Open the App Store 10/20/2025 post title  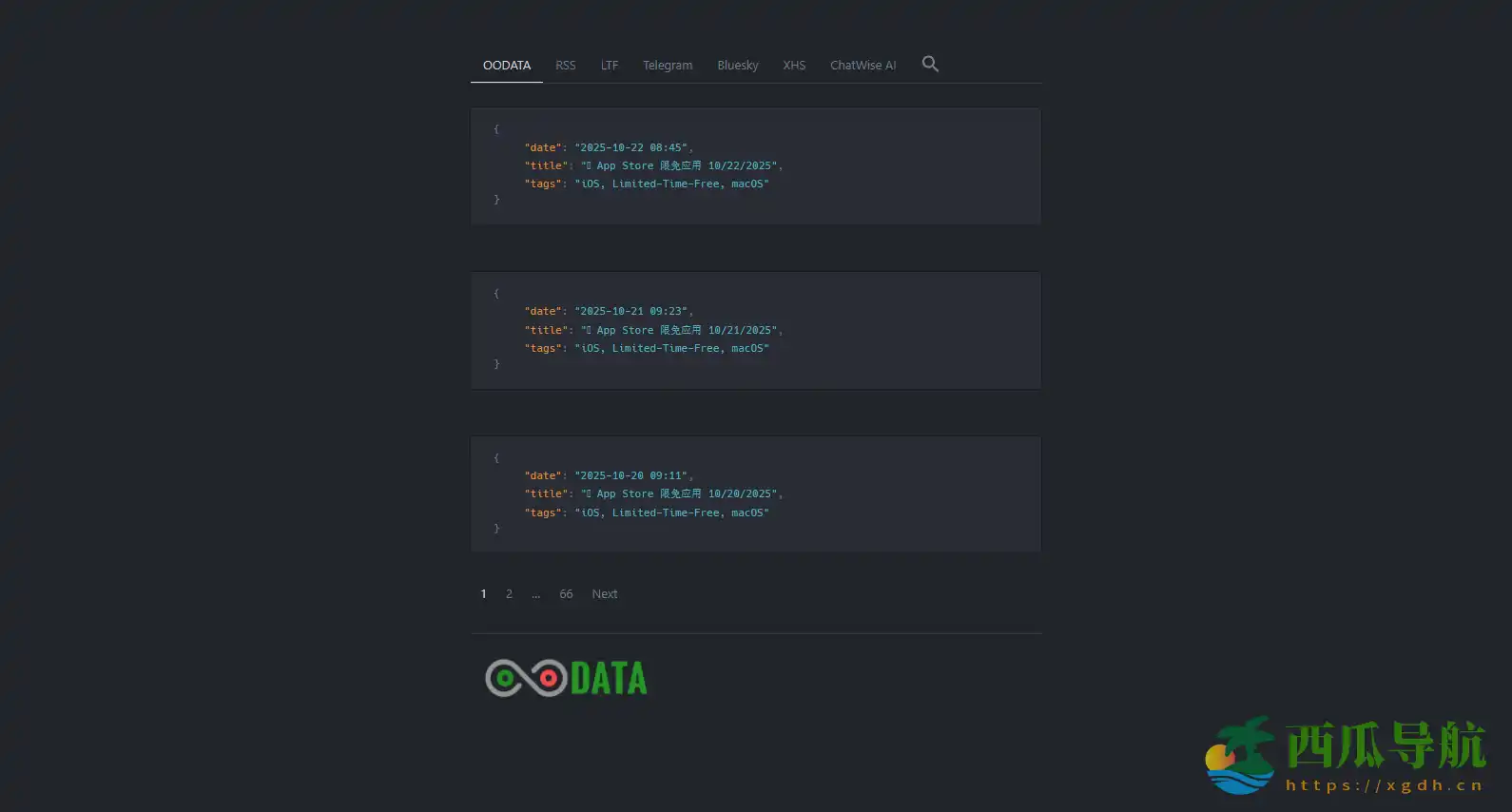pos(680,493)
